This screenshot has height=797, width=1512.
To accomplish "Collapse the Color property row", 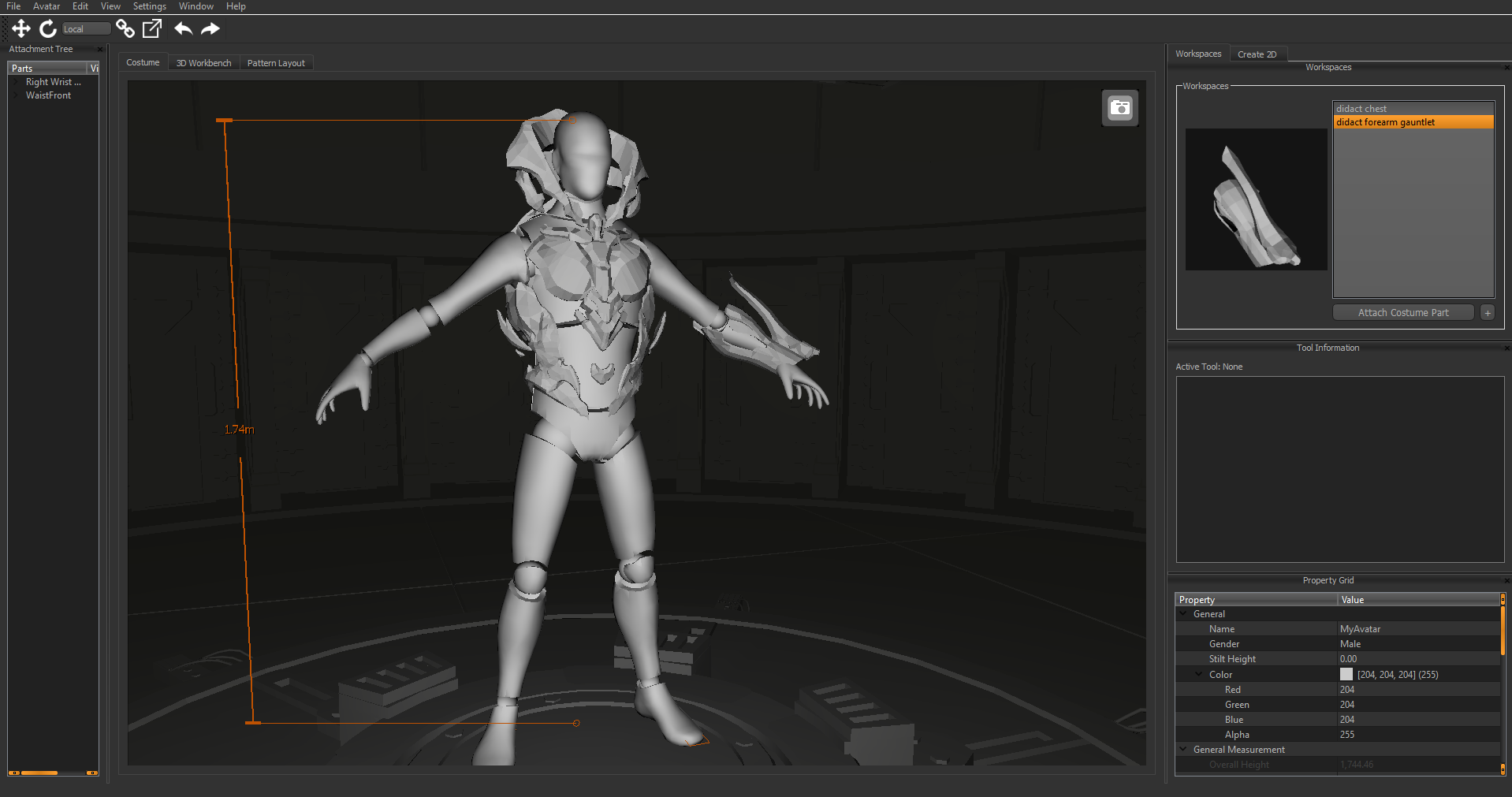I will (1199, 675).
